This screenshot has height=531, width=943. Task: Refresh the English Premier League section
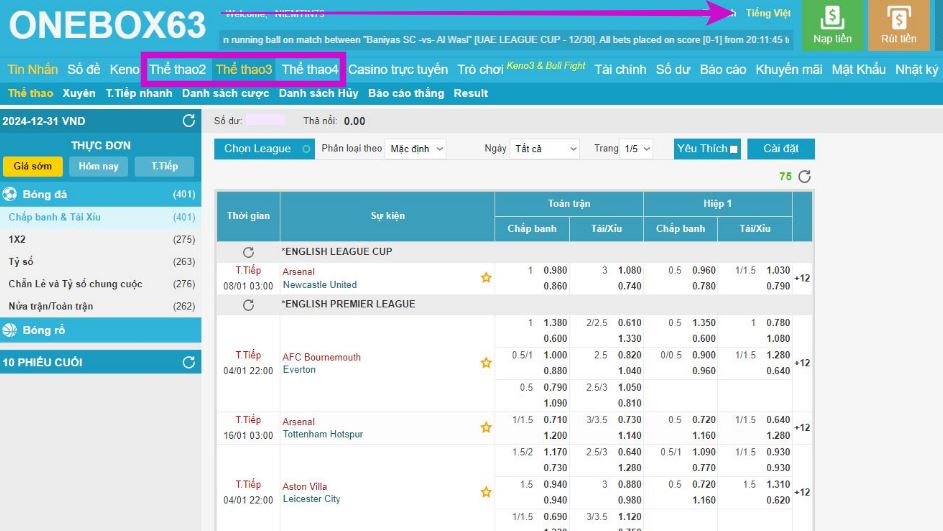pyautogui.click(x=248, y=305)
